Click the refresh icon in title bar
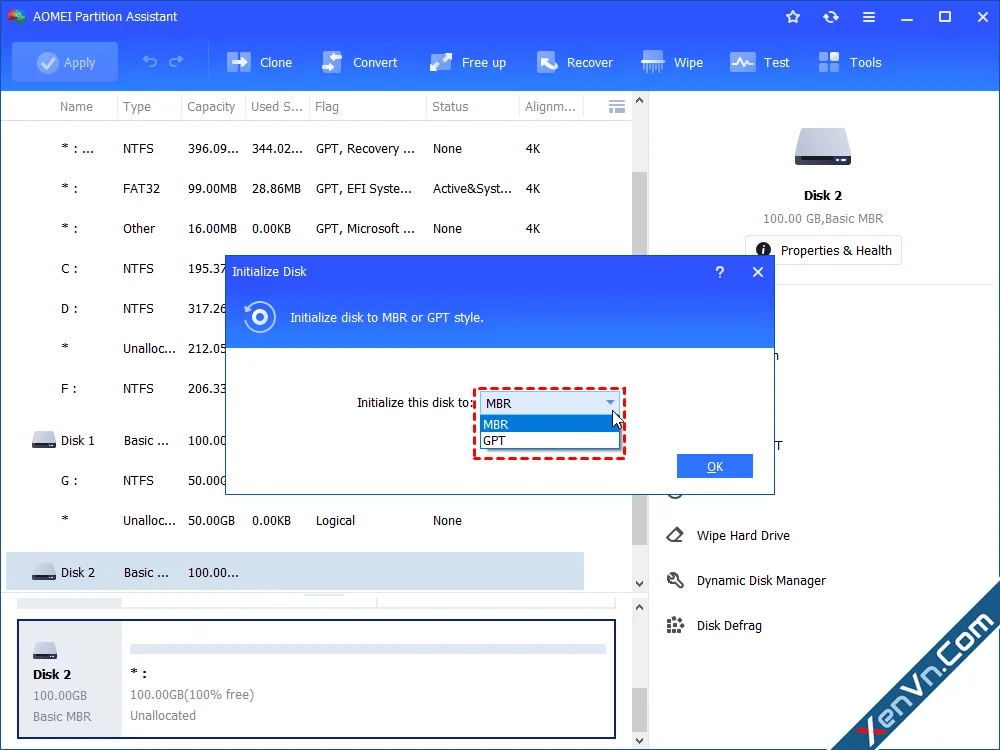 [x=830, y=17]
